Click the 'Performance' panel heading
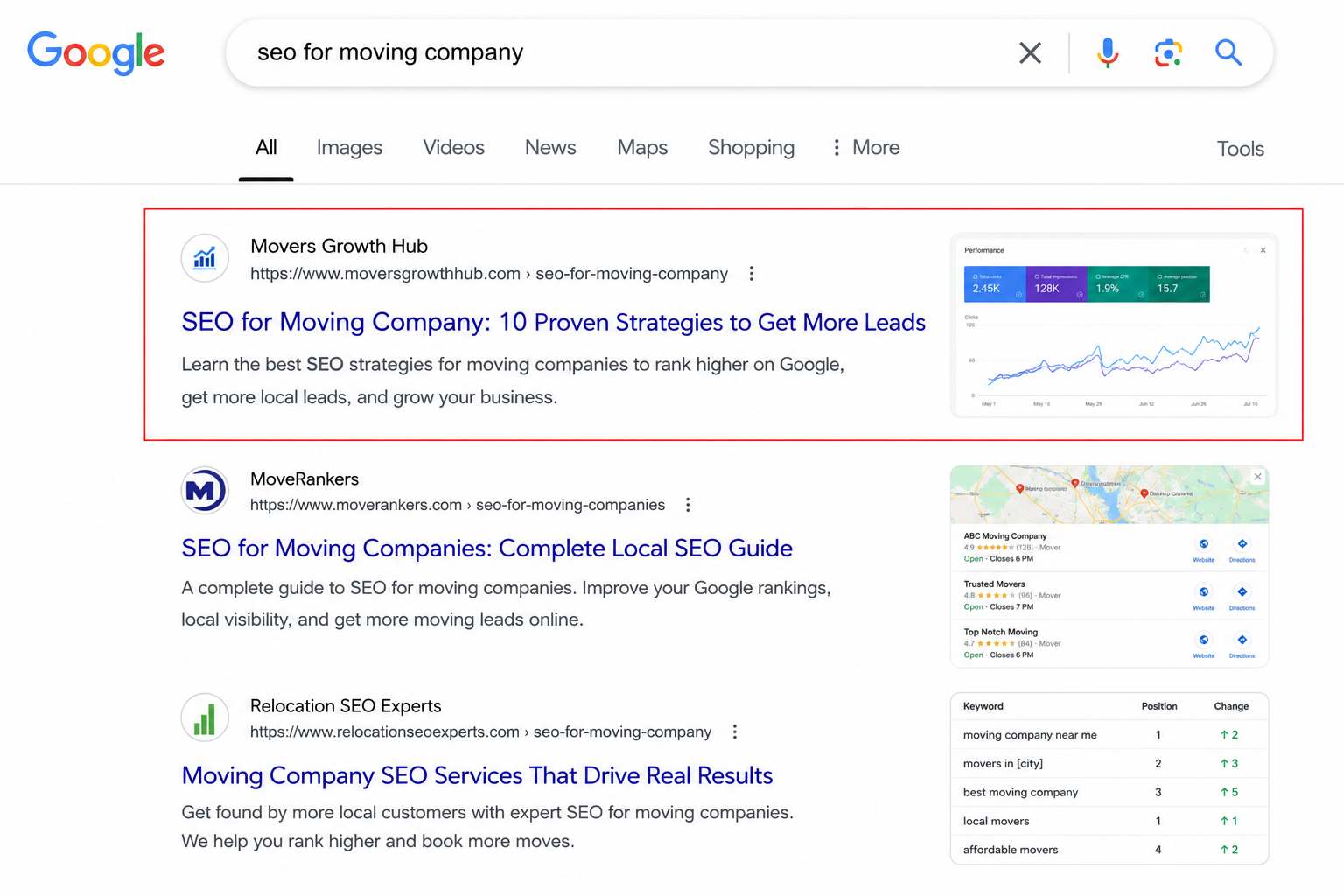The height and width of the screenshot is (896, 1344). (x=983, y=250)
